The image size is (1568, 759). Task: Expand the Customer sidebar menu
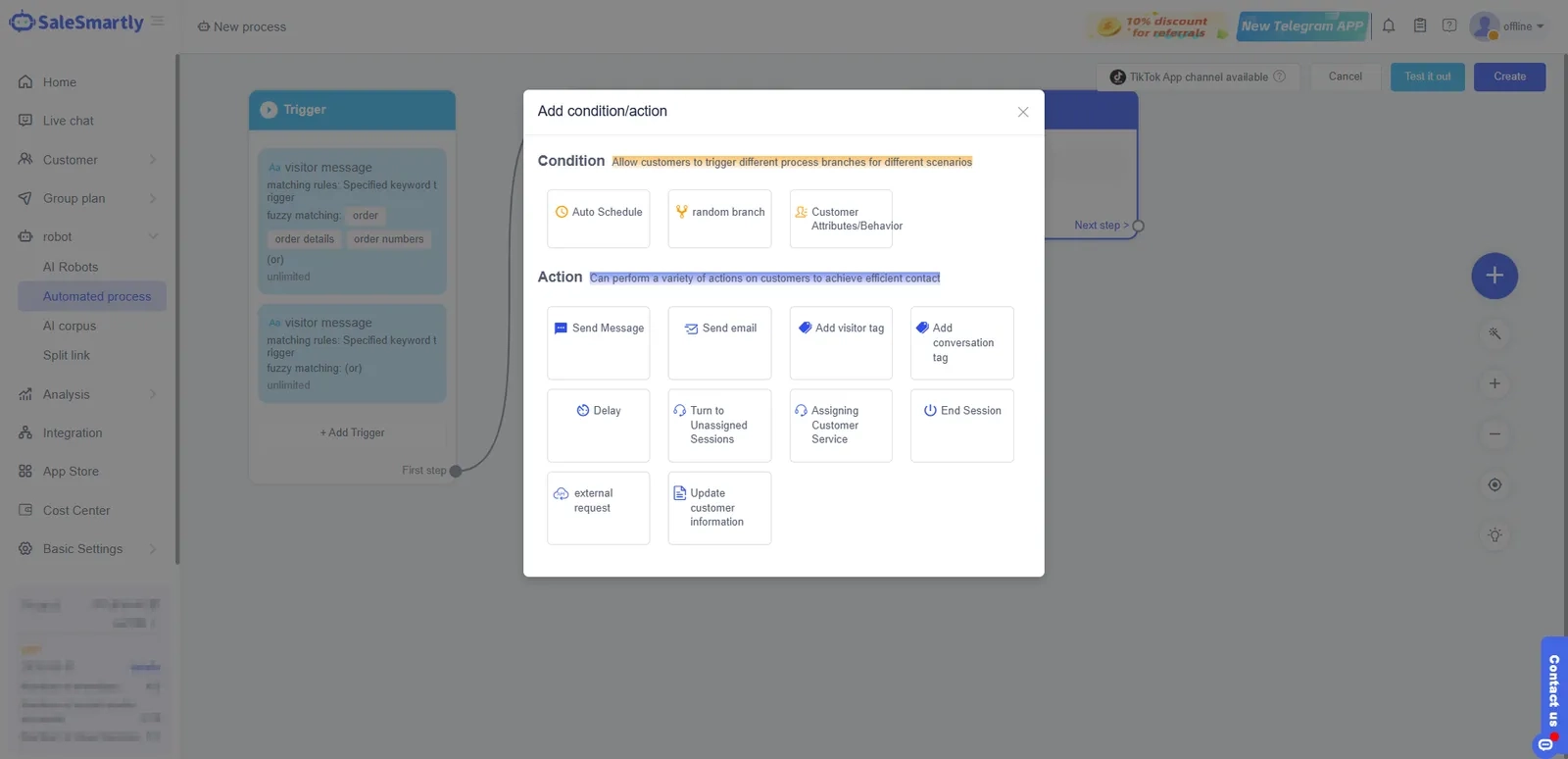coord(88,160)
